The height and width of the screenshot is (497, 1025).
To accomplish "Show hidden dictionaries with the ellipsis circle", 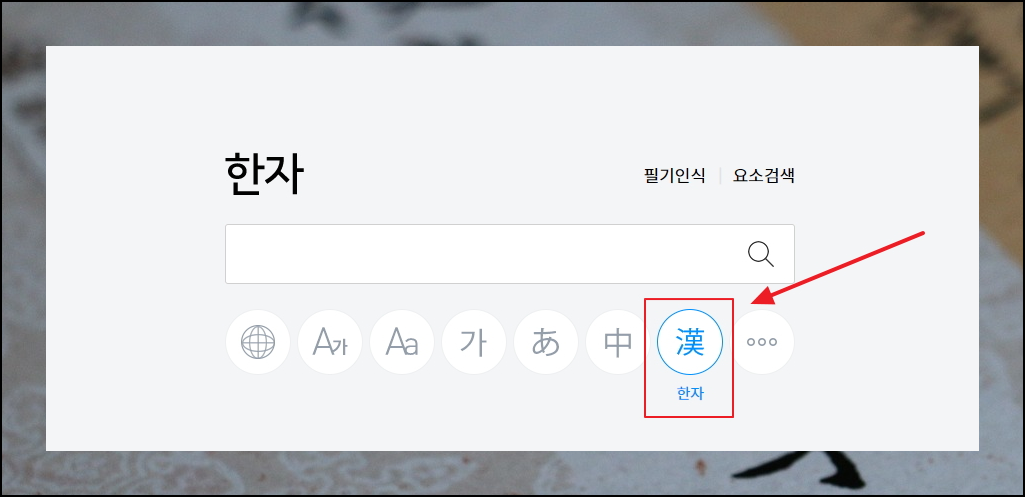I will (x=762, y=342).
